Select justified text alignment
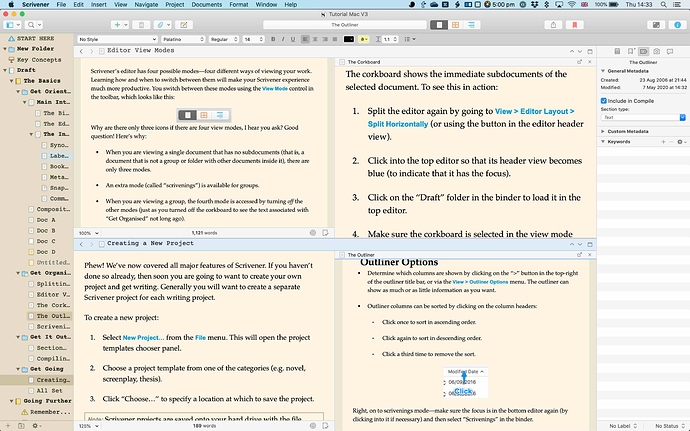The image size is (690, 431). [335, 39]
